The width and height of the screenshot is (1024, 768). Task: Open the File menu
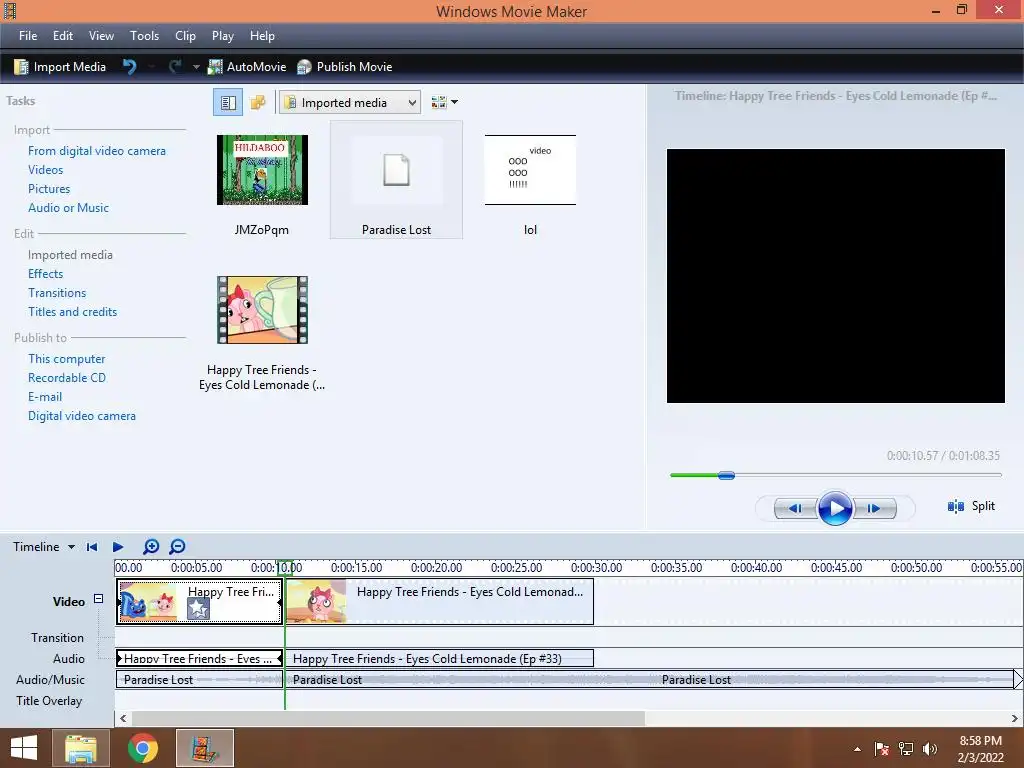click(28, 36)
